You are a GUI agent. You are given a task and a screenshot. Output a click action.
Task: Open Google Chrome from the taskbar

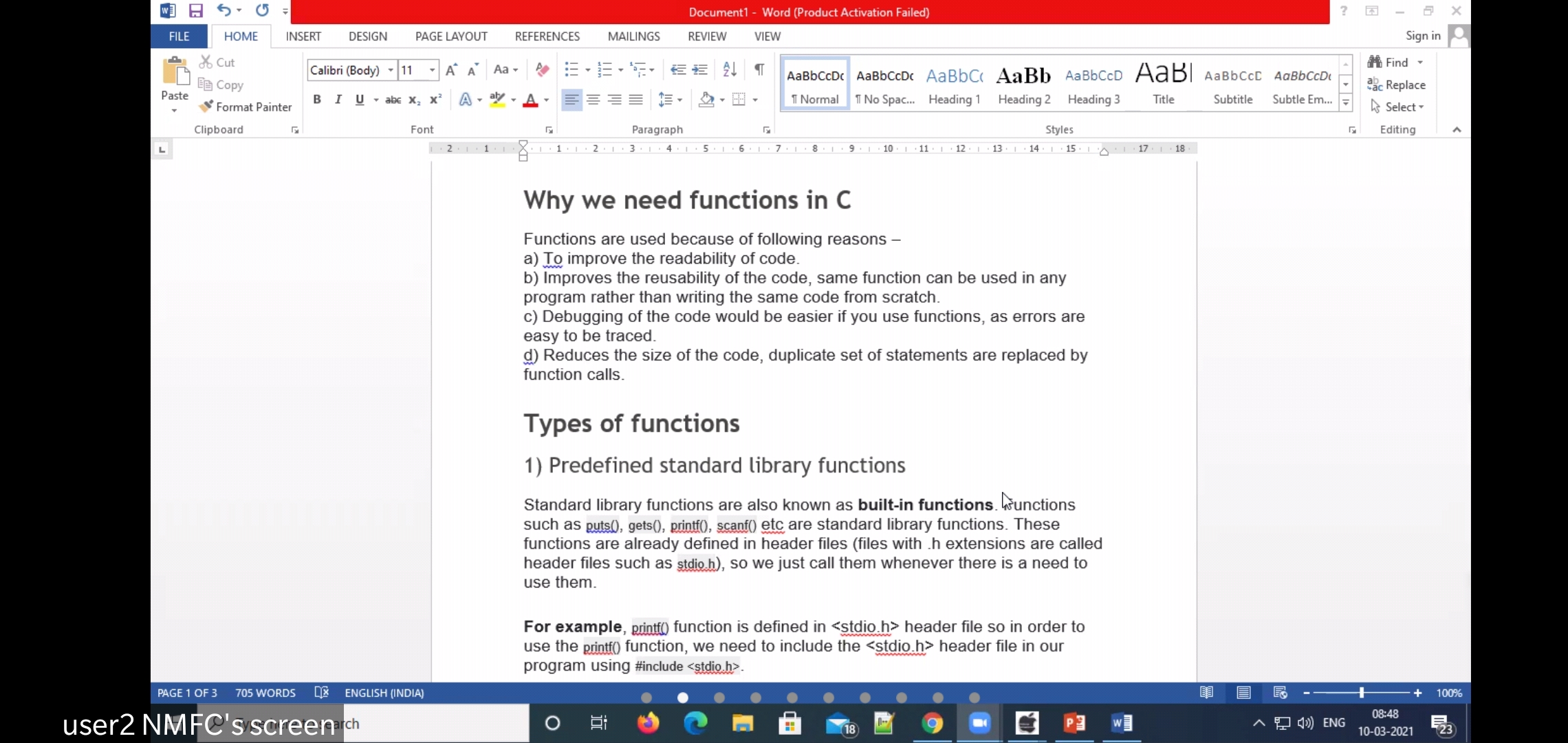pyautogui.click(x=933, y=723)
